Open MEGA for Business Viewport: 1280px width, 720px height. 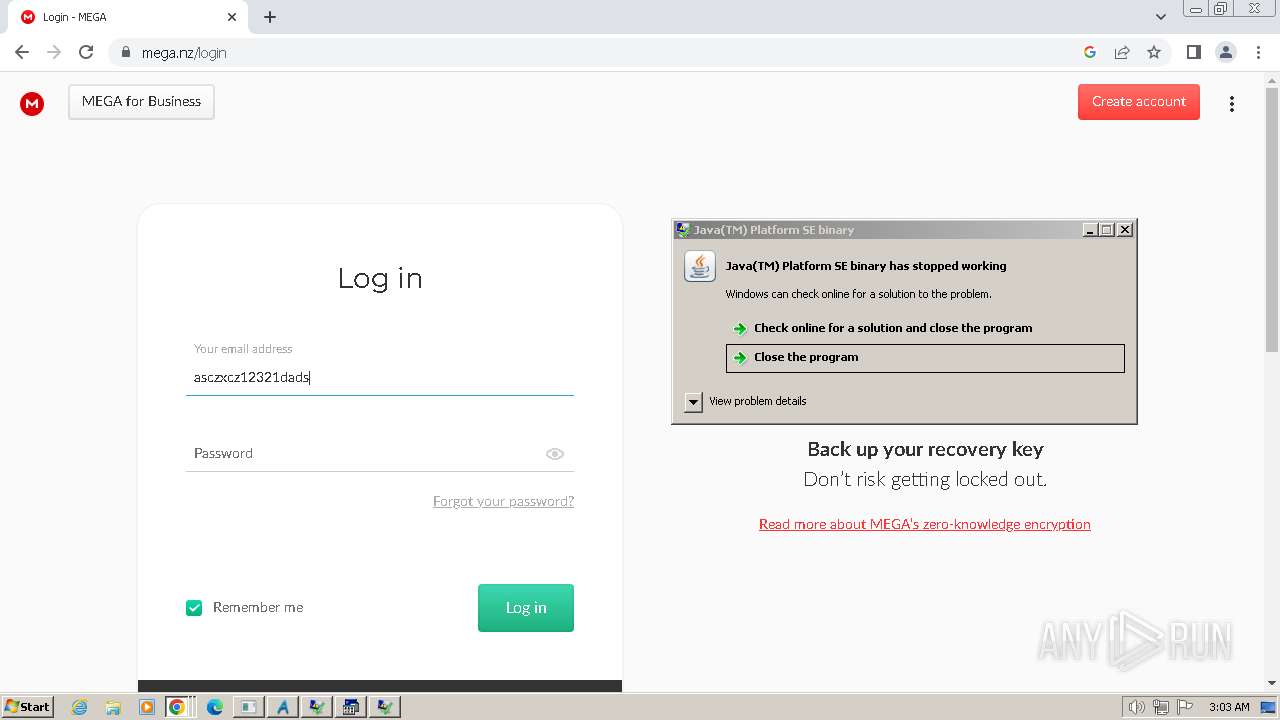141,102
